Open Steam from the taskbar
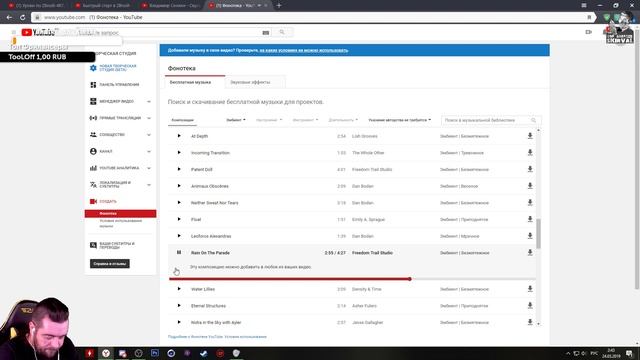640x360 pixels. 204,353
